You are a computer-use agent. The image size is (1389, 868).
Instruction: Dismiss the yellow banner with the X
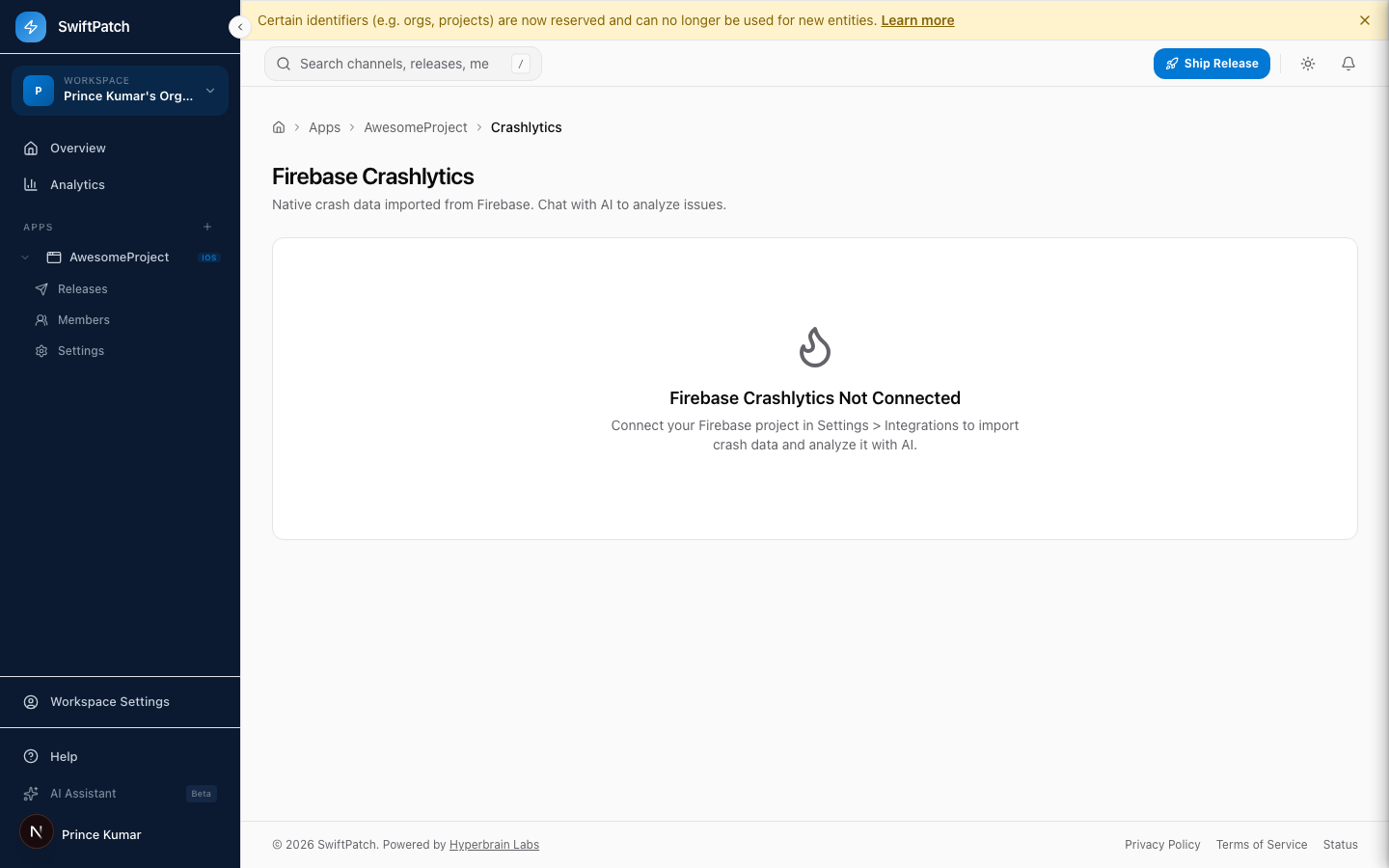pos(1365,19)
